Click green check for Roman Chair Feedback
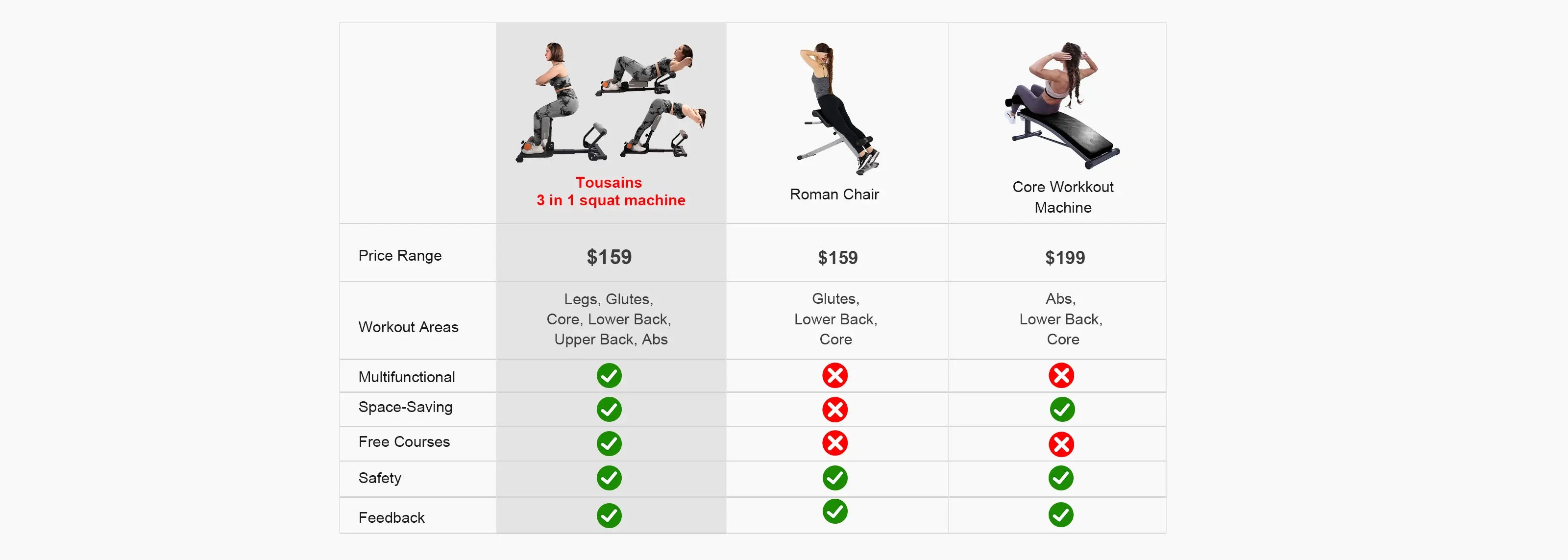 coord(834,511)
